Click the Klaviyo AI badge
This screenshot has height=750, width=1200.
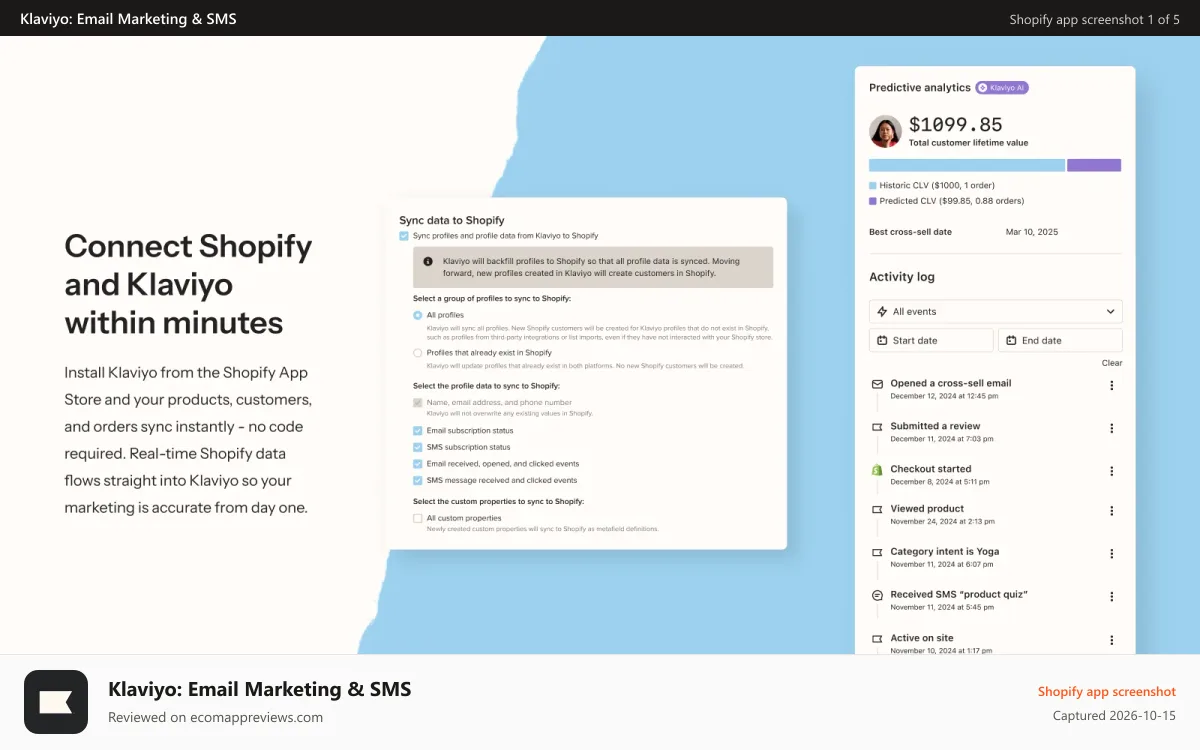point(1002,88)
